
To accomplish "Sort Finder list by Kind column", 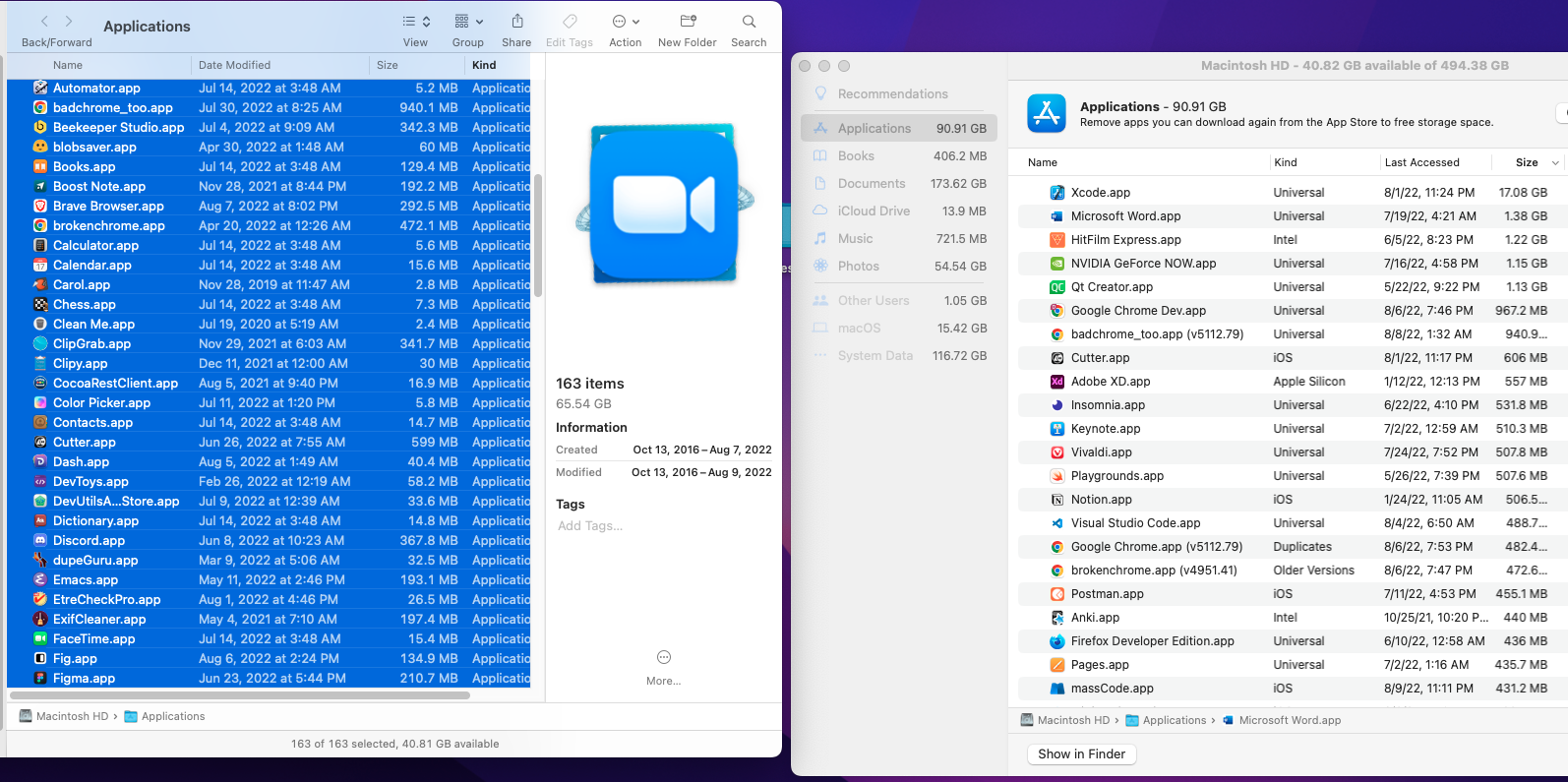I will [x=484, y=65].
